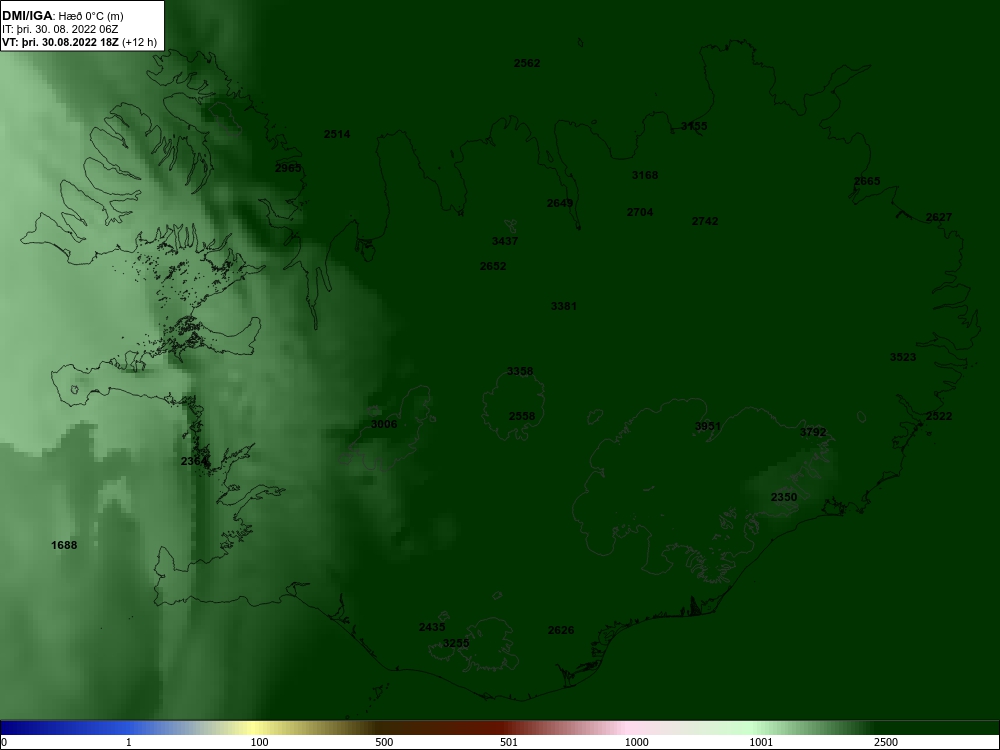Click the 3792 value label
This screenshot has width=1000, height=750.
(813, 432)
